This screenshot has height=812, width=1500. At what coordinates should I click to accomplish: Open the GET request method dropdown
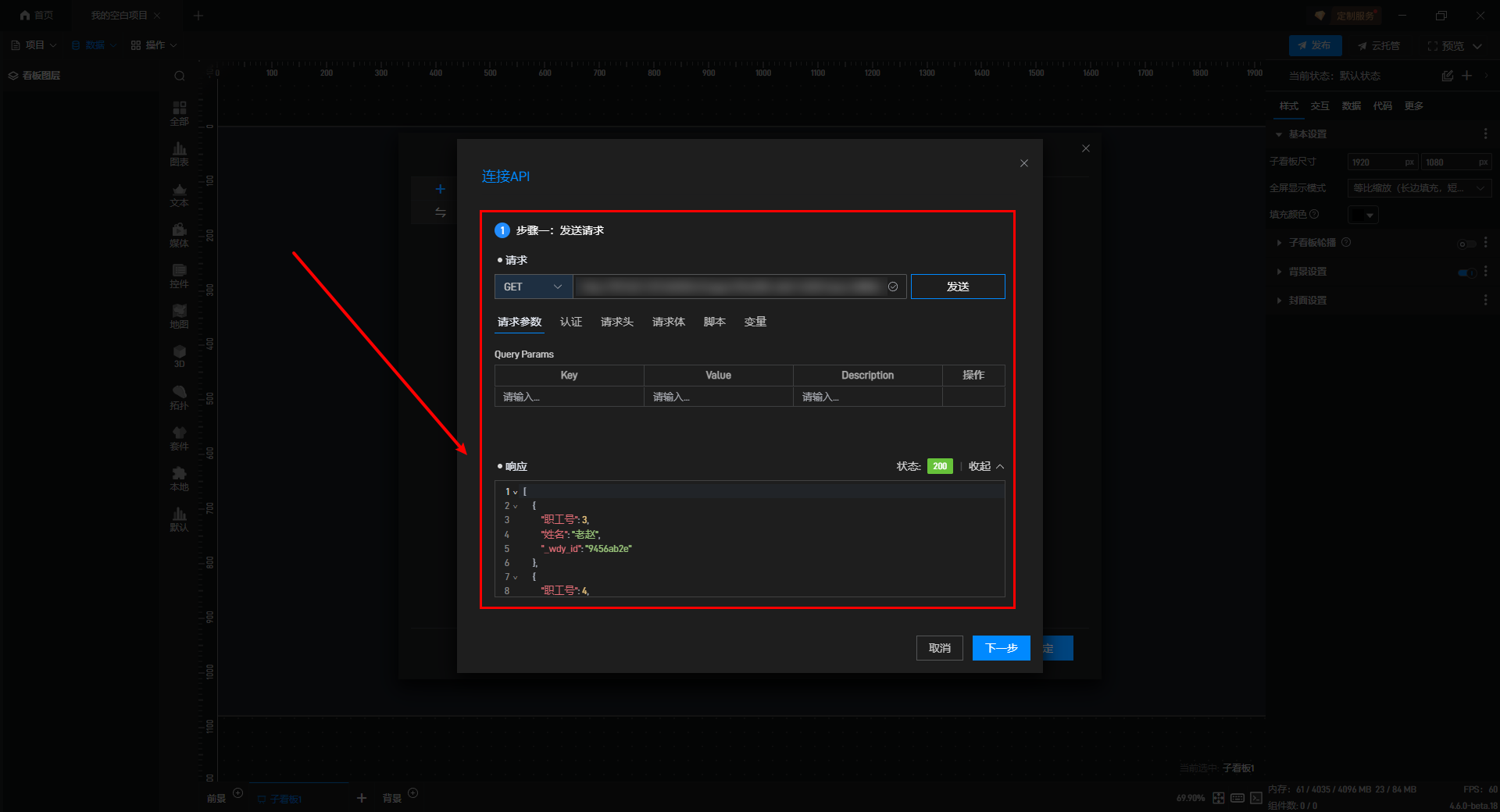(x=533, y=287)
